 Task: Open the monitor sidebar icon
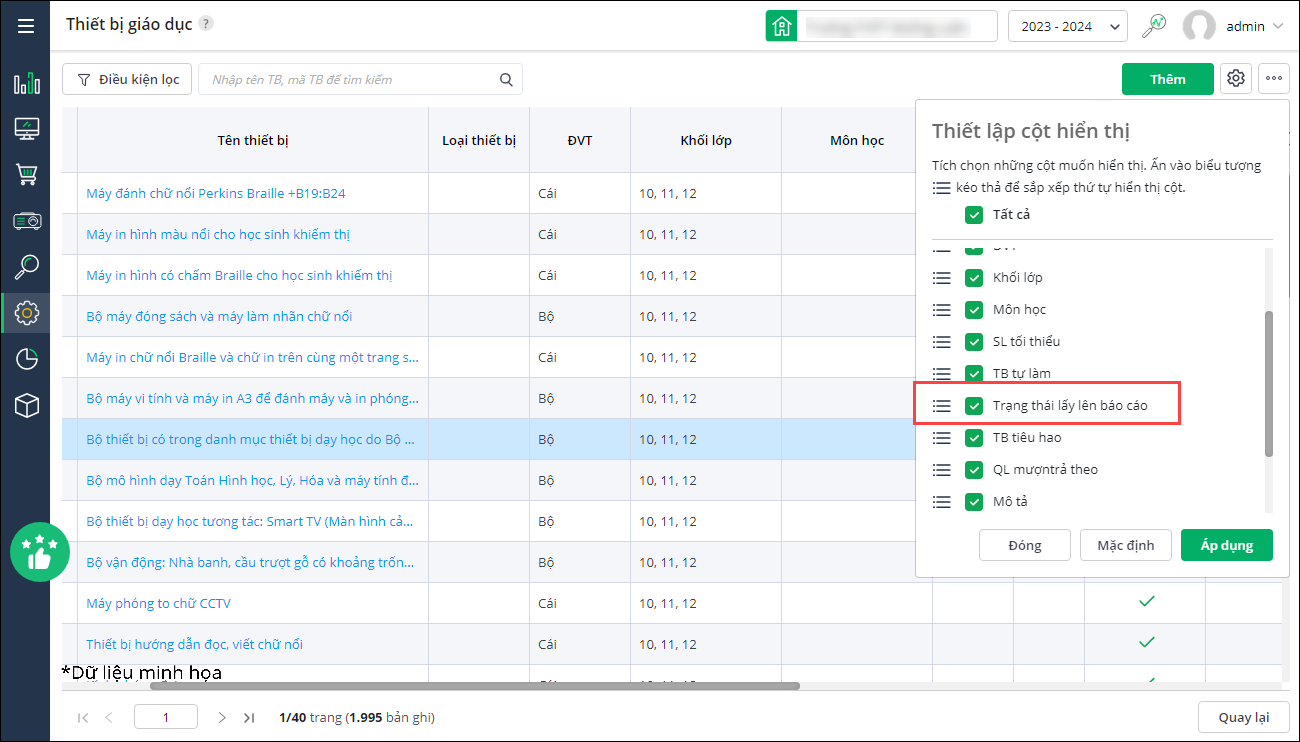coord(27,129)
